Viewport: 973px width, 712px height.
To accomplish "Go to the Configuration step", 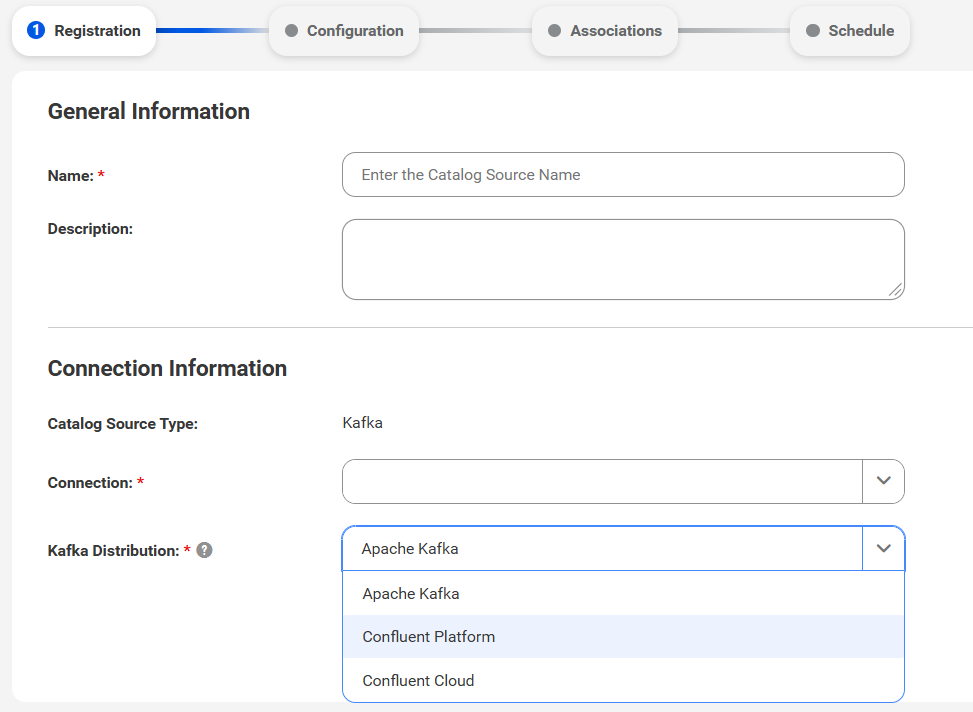I will 344,30.
